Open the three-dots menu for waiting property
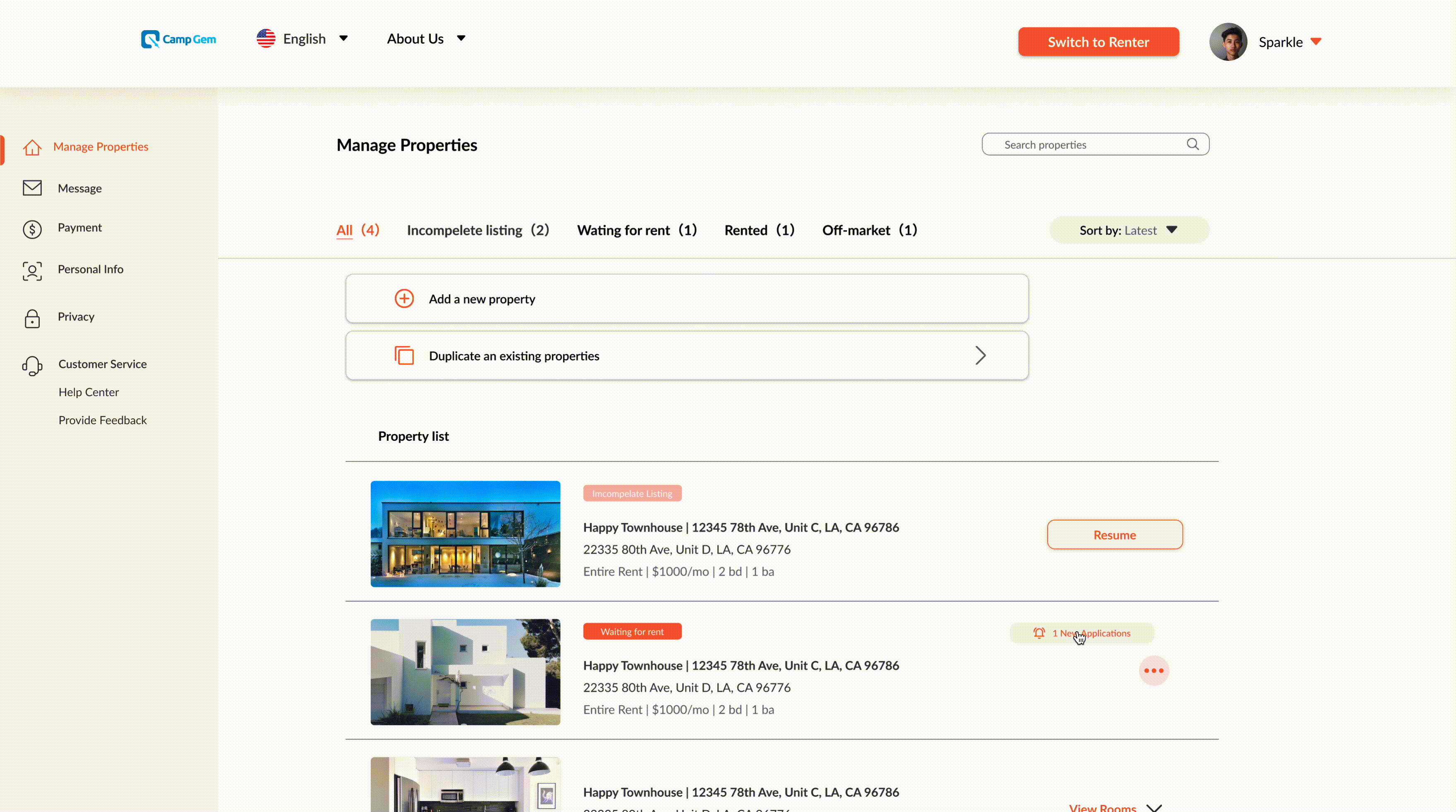The height and width of the screenshot is (812, 1456). coord(1153,671)
